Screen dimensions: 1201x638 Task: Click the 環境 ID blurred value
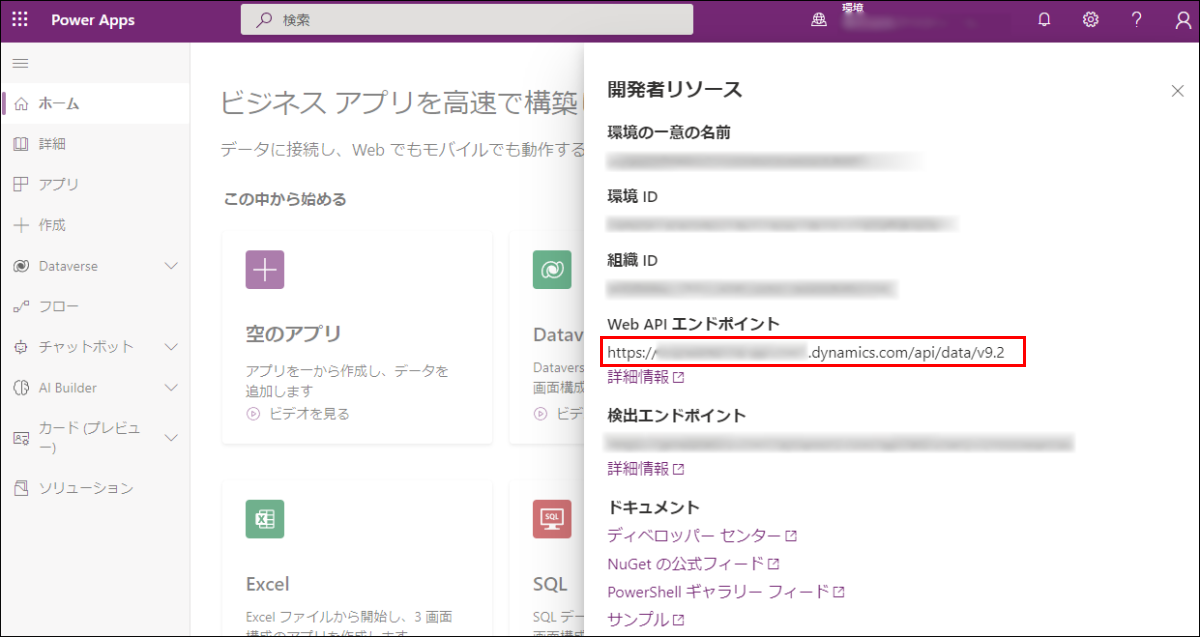(x=782, y=224)
